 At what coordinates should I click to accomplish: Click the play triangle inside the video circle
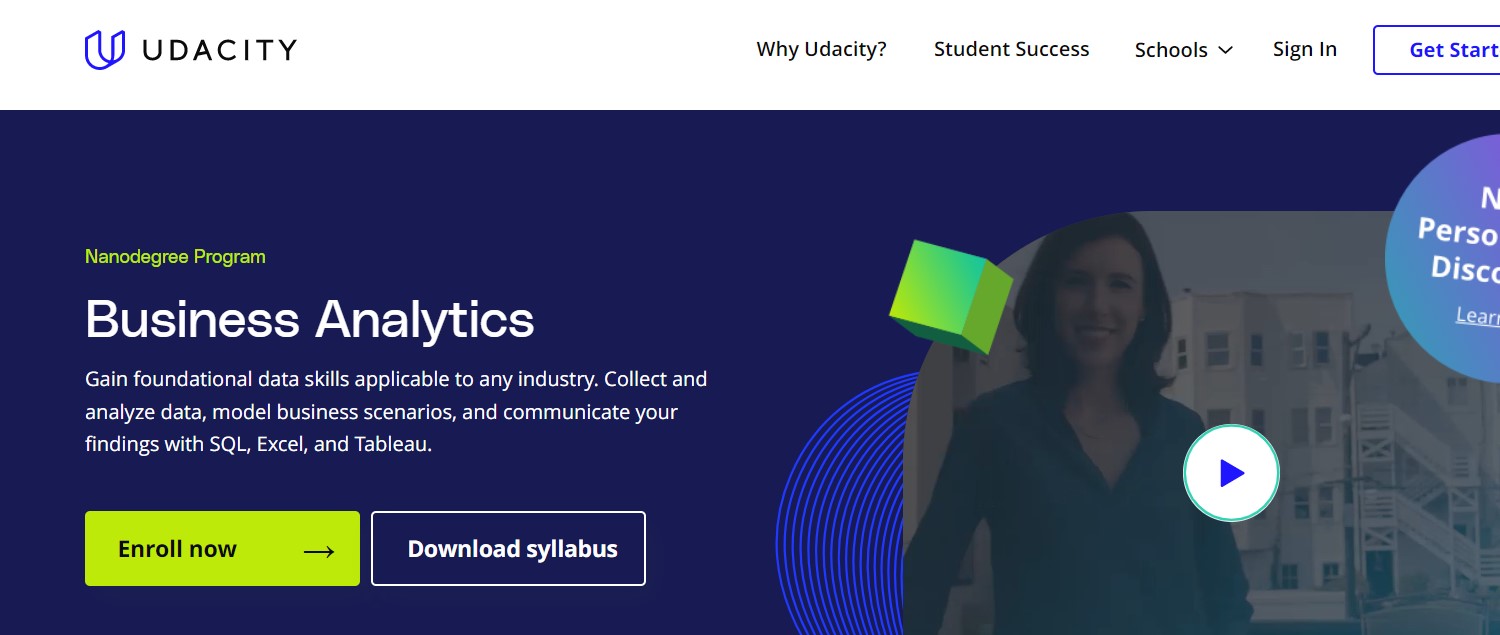(1233, 472)
